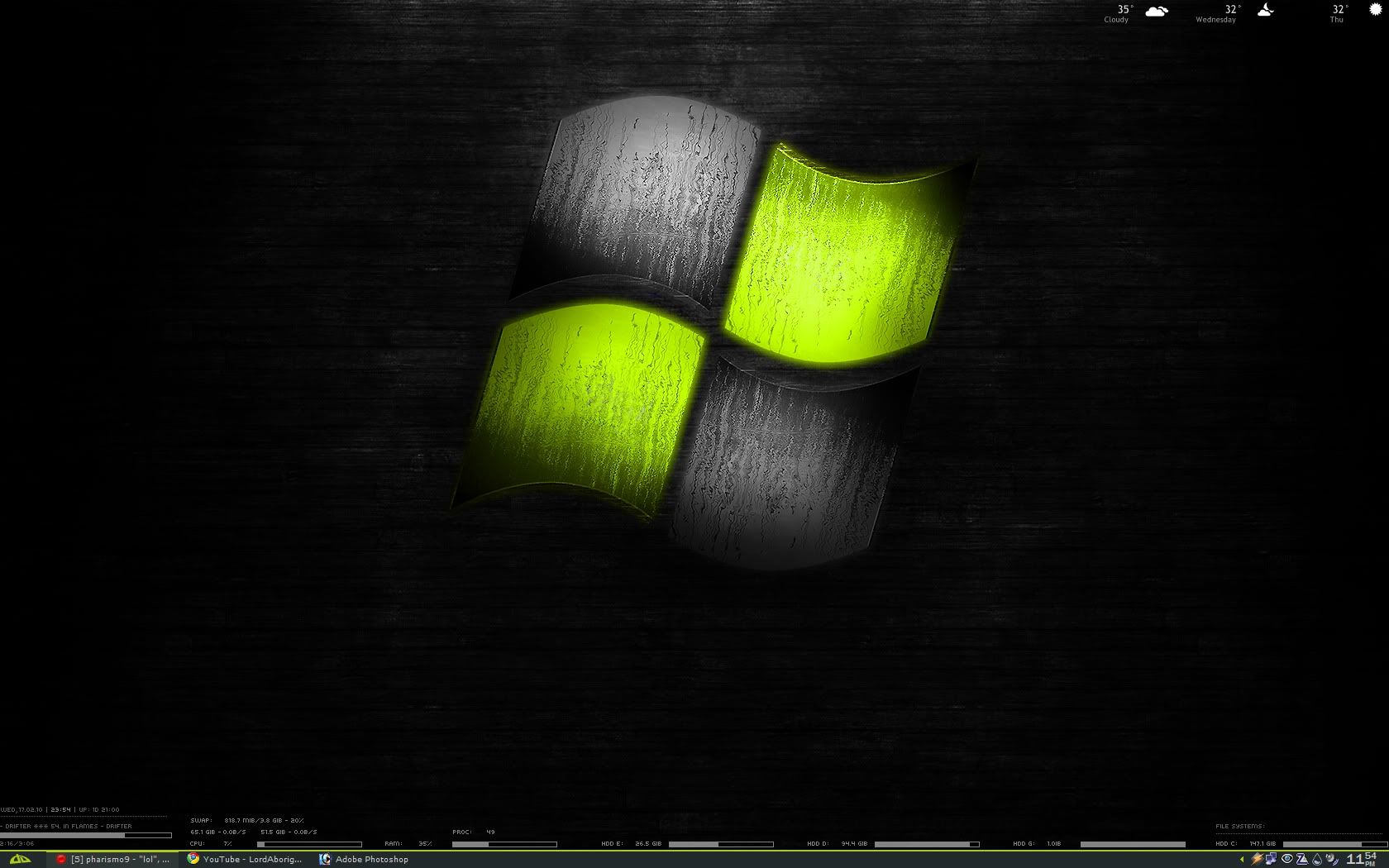Select the HDD C: 147.1 GiB text
The image size is (1389, 868).
coord(1246,843)
